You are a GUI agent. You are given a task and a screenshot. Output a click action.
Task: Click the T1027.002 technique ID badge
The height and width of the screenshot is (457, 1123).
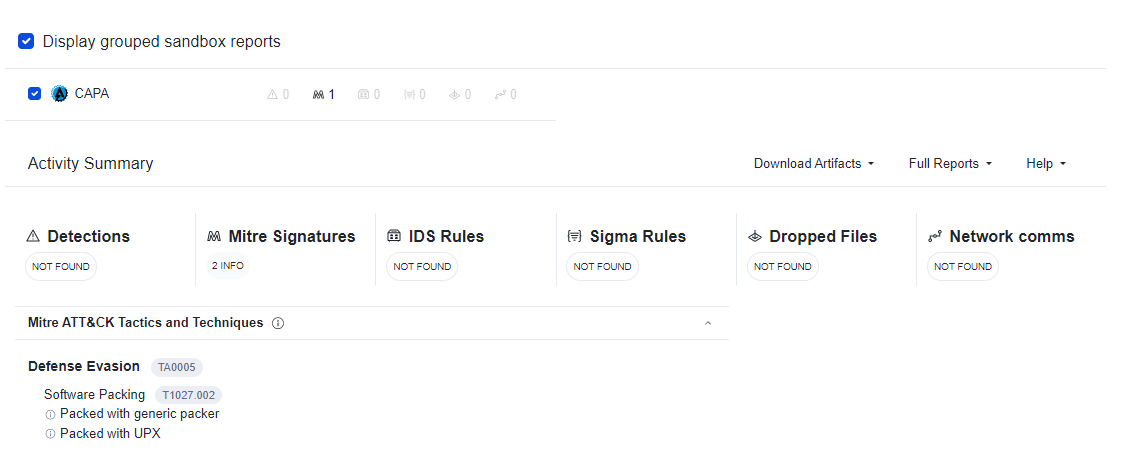tap(190, 395)
